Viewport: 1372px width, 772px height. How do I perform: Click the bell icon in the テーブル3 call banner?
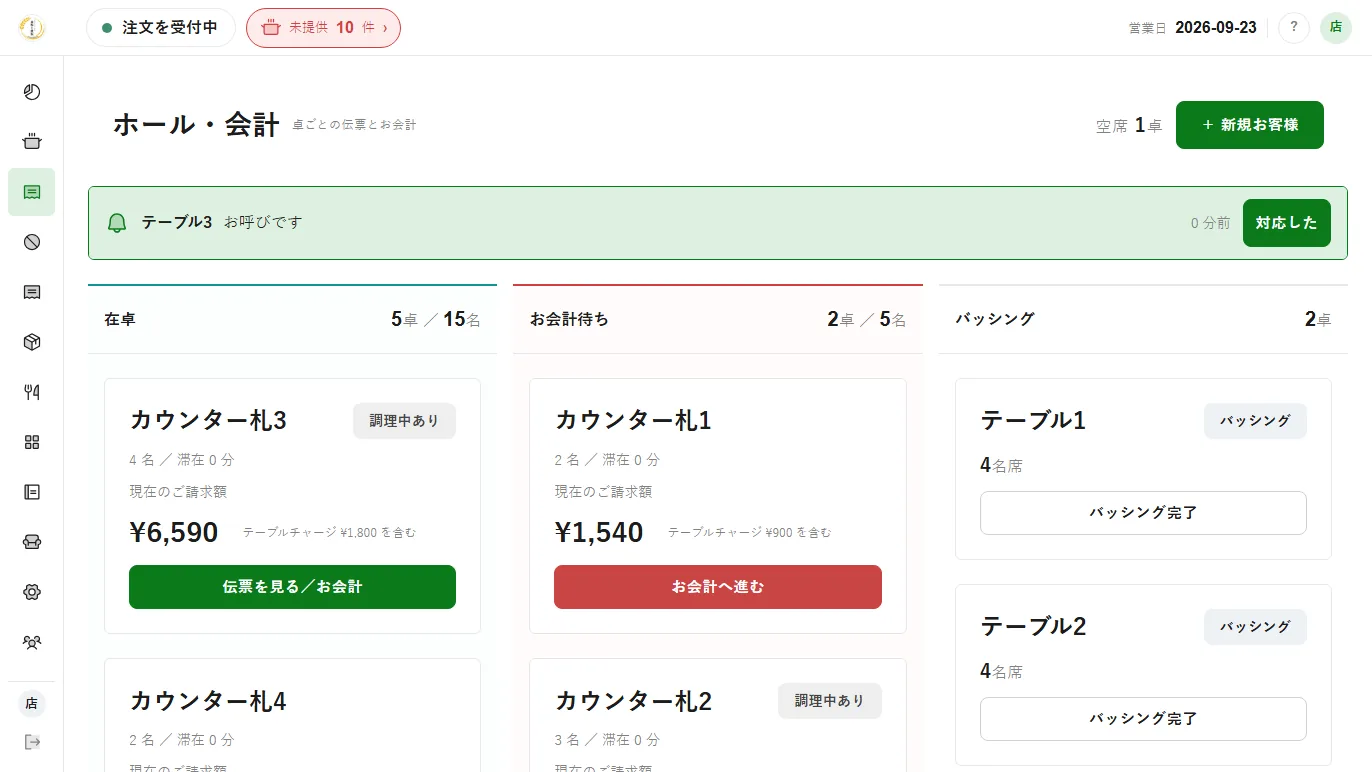click(117, 223)
